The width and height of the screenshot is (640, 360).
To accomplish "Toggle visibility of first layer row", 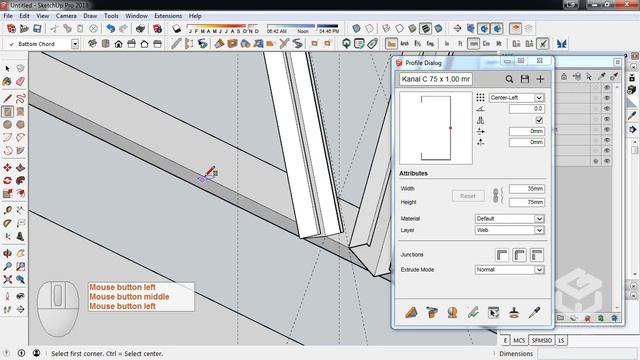I will click(x=607, y=87).
